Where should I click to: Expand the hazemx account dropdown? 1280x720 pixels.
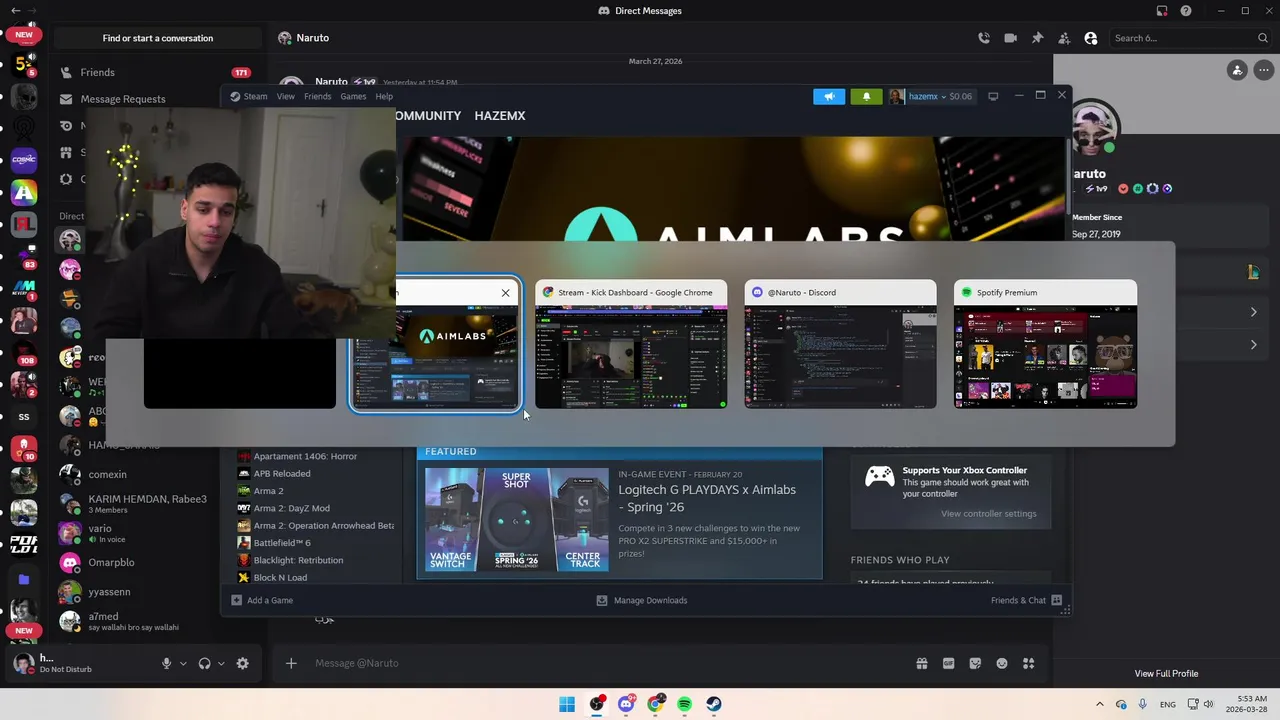(930, 96)
